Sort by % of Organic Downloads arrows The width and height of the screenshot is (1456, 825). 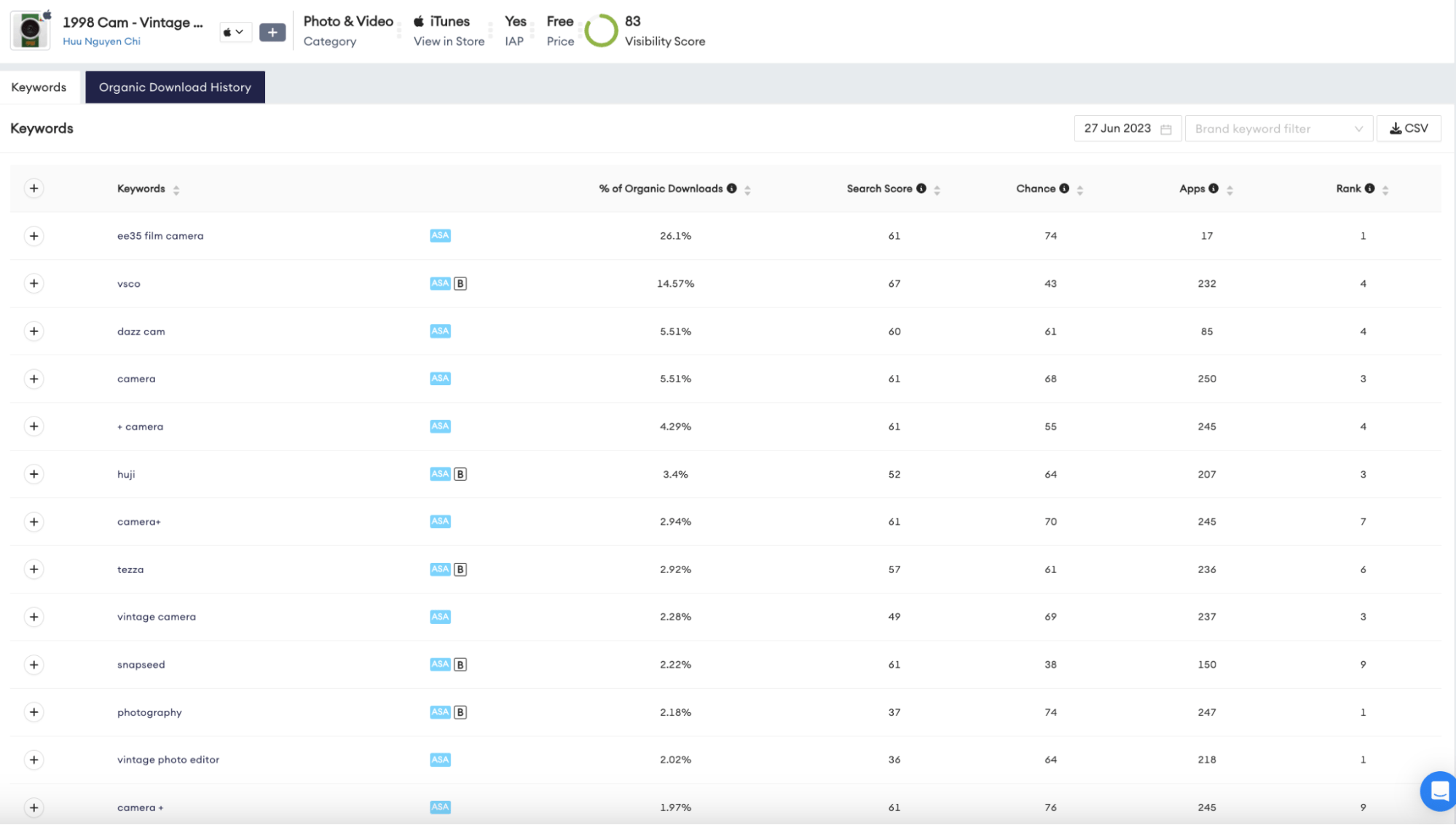747,189
